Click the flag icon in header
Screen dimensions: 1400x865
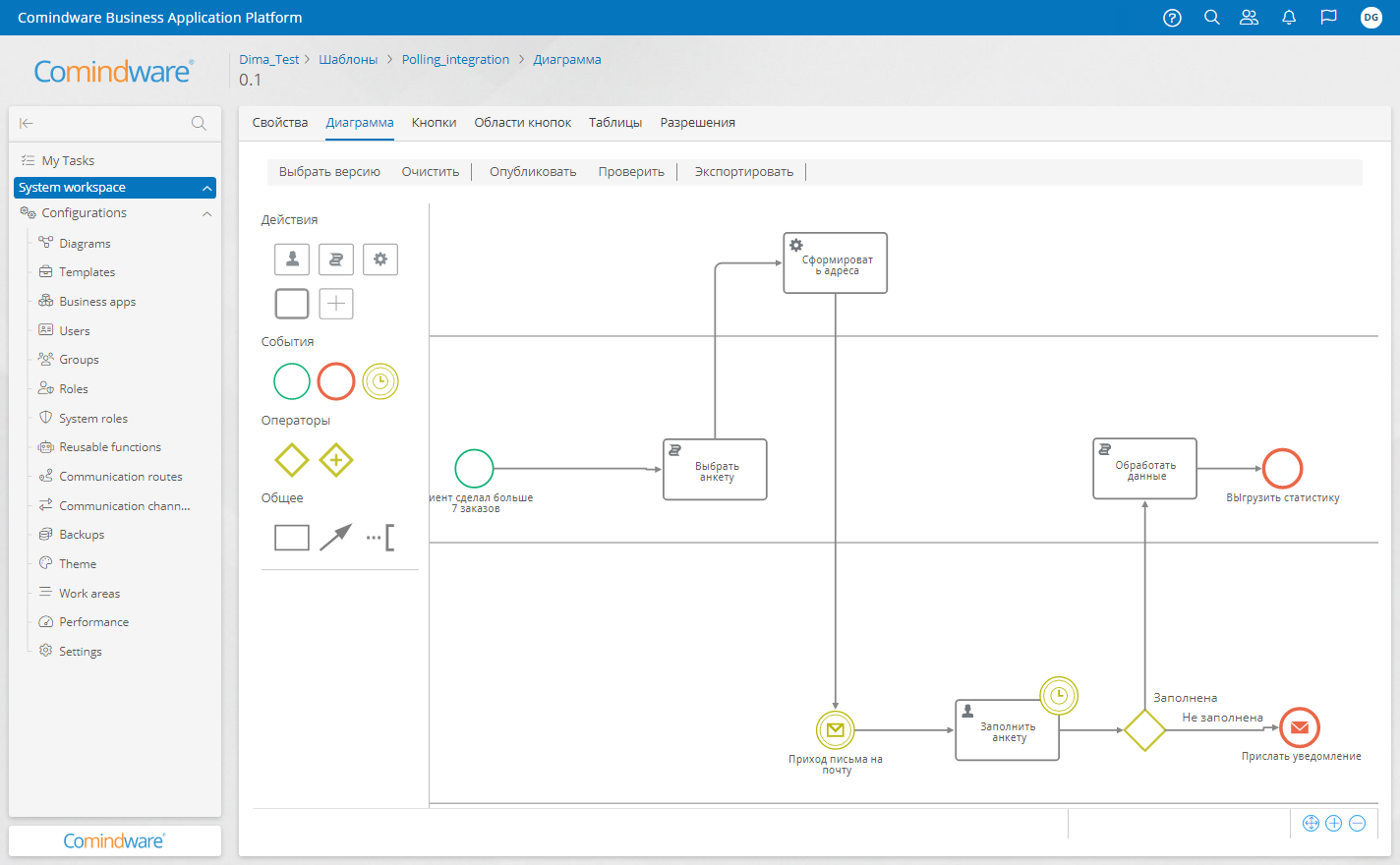[1328, 18]
